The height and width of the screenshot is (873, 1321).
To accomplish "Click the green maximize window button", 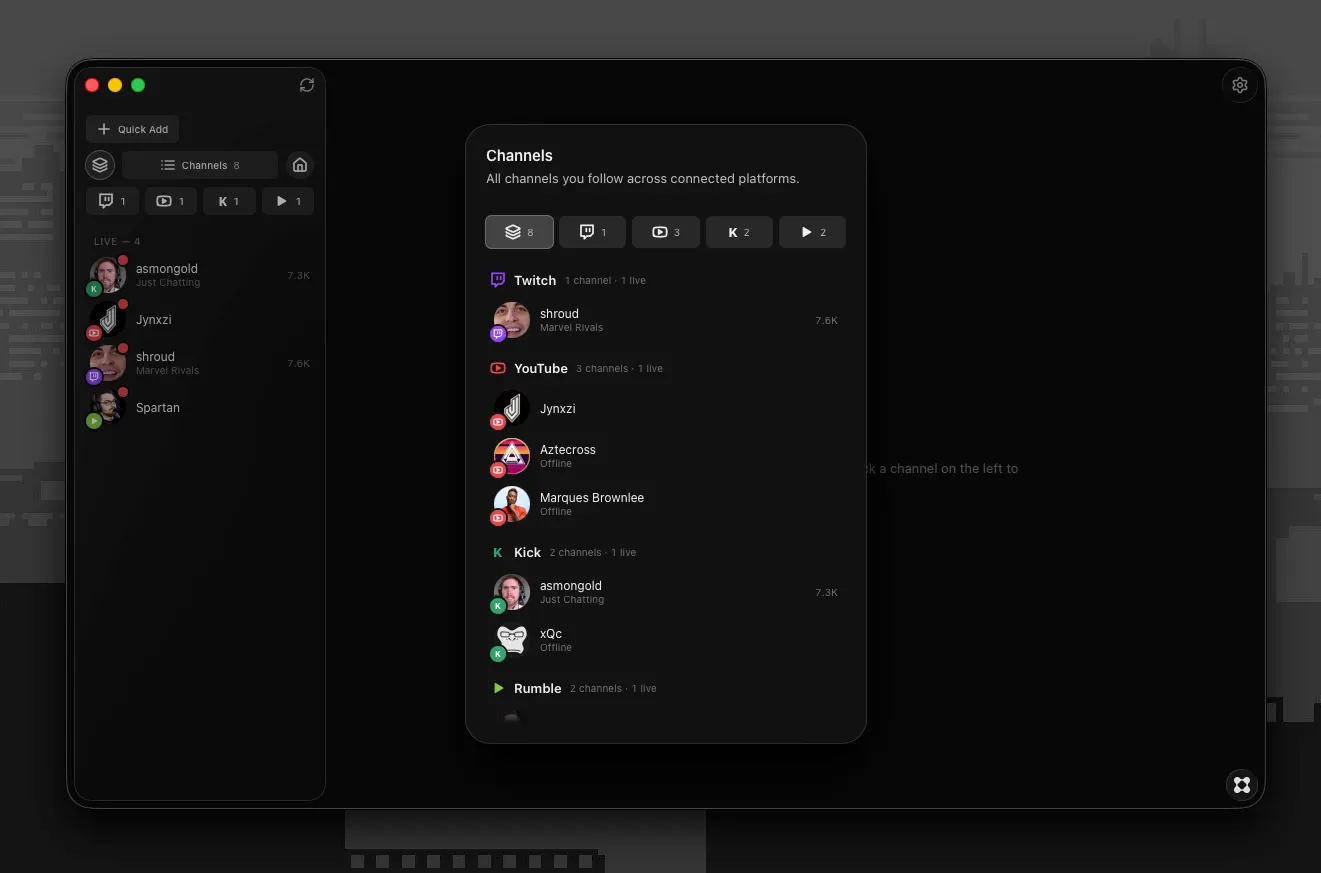I will (x=138, y=85).
